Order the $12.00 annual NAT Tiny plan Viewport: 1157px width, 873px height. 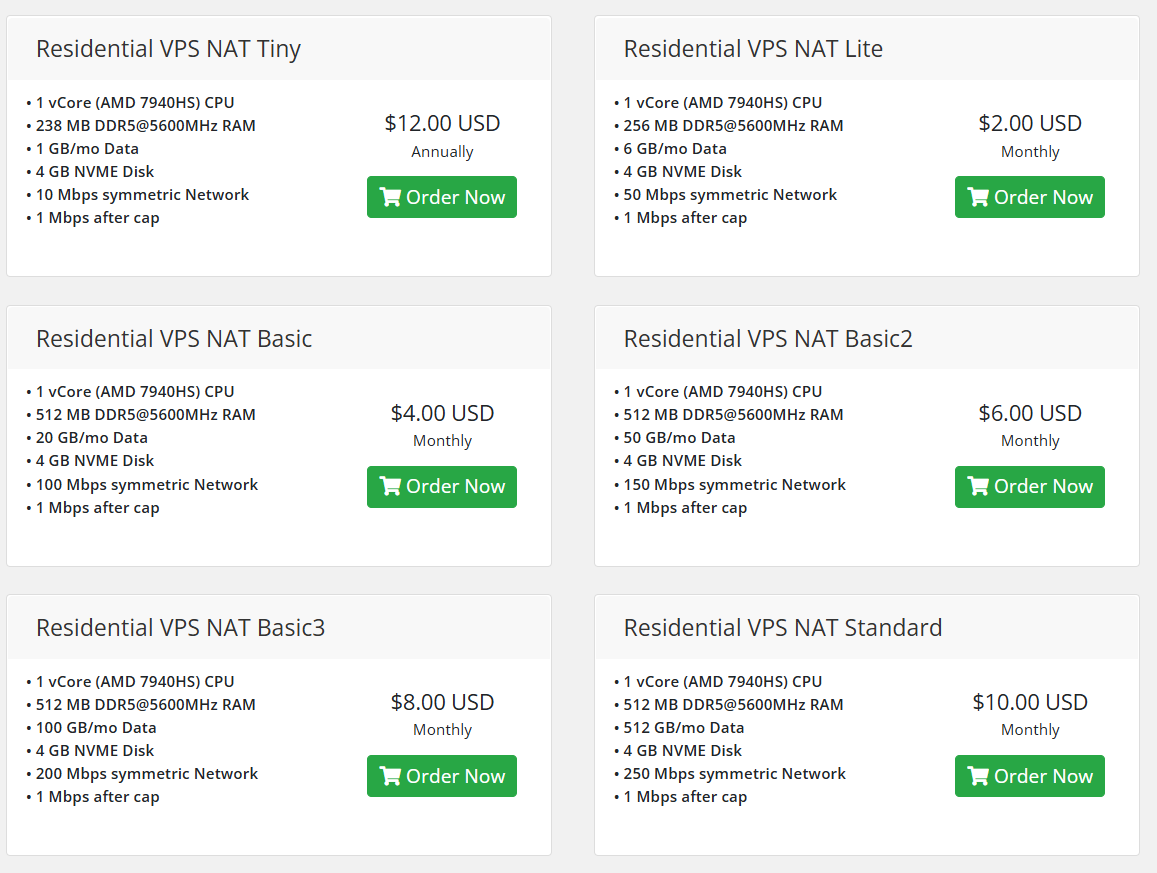point(442,197)
